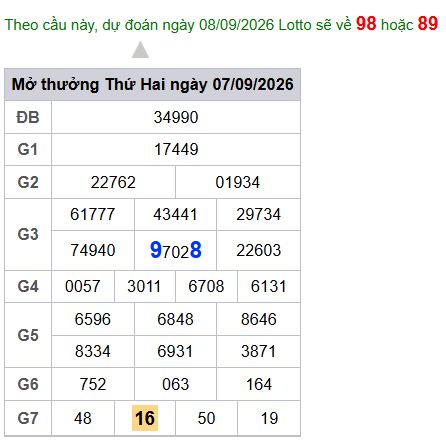Screen dimensions: 446x442
Task: Click G4 result 0057
Action: [x=83, y=286]
